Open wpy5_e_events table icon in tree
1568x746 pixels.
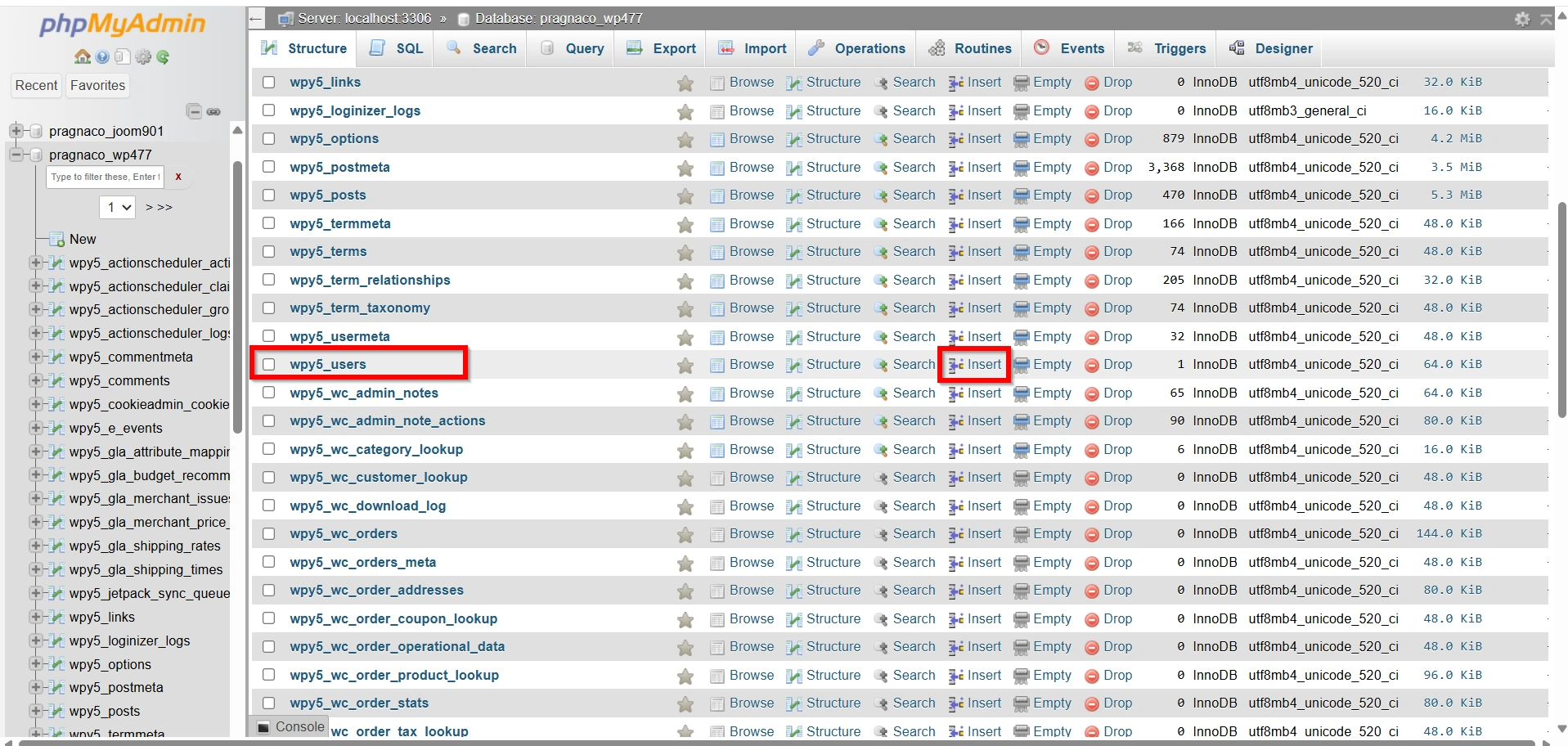click(56, 428)
